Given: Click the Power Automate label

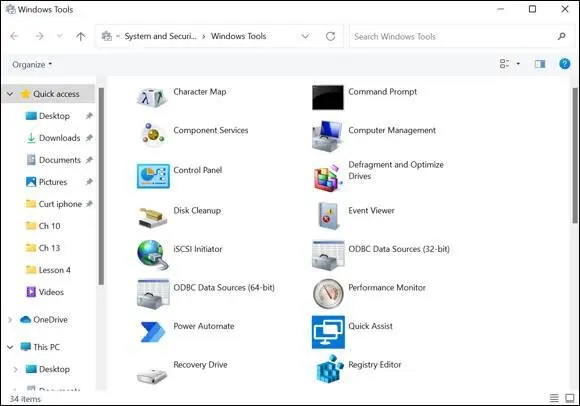Looking at the screenshot, I should (x=204, y=326).
